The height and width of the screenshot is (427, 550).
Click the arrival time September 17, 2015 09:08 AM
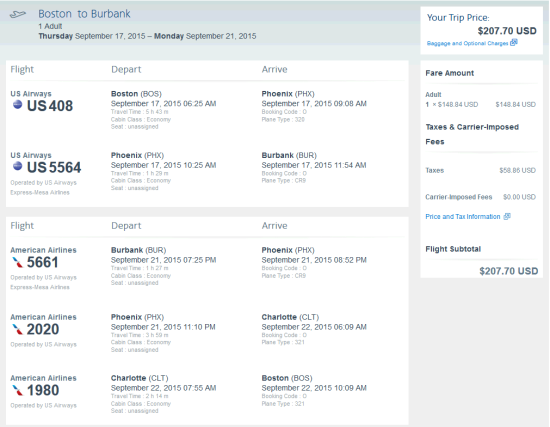[314, 104]
